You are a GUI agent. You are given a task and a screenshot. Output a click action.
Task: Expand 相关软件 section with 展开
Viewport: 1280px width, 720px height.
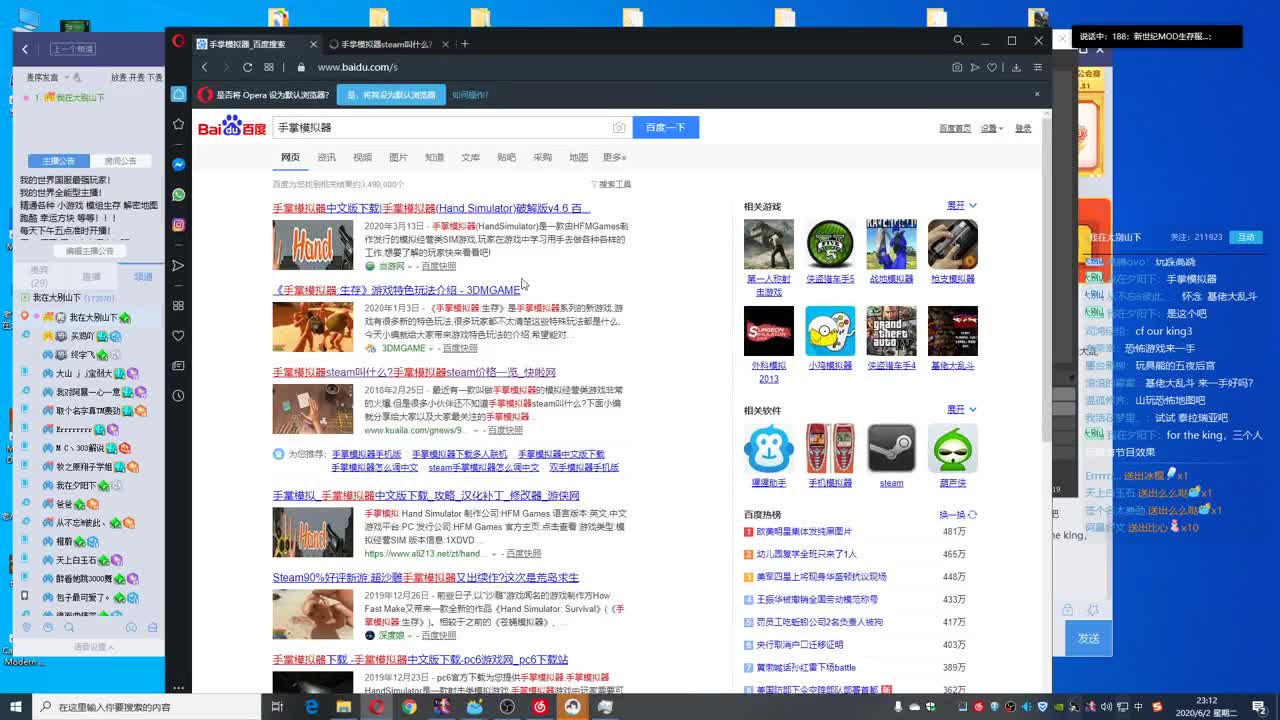pyautogui.click(x=962, y=409)
